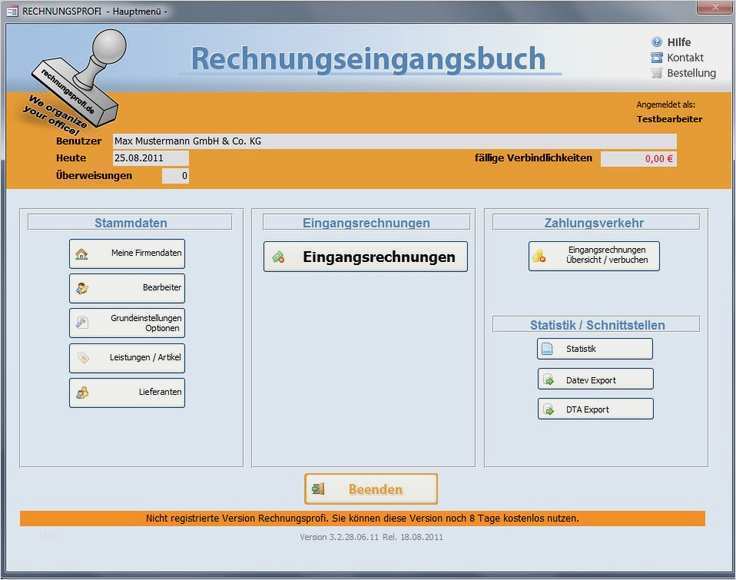Click the Lieferanten supplier icon
Viewport: 736px width, 580px height.
[82, 393]
